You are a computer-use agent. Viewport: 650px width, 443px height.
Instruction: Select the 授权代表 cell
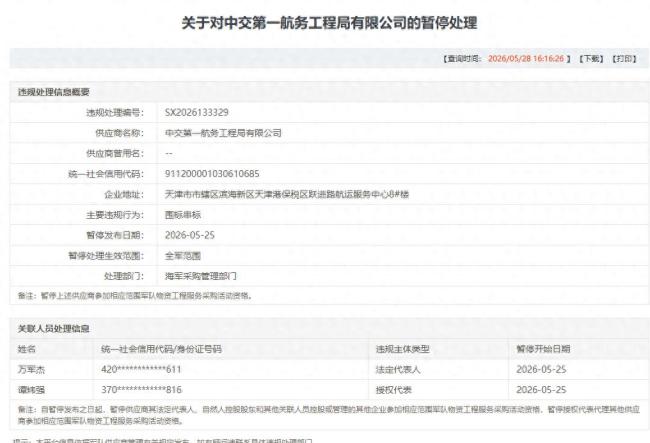tap(393, 390)
